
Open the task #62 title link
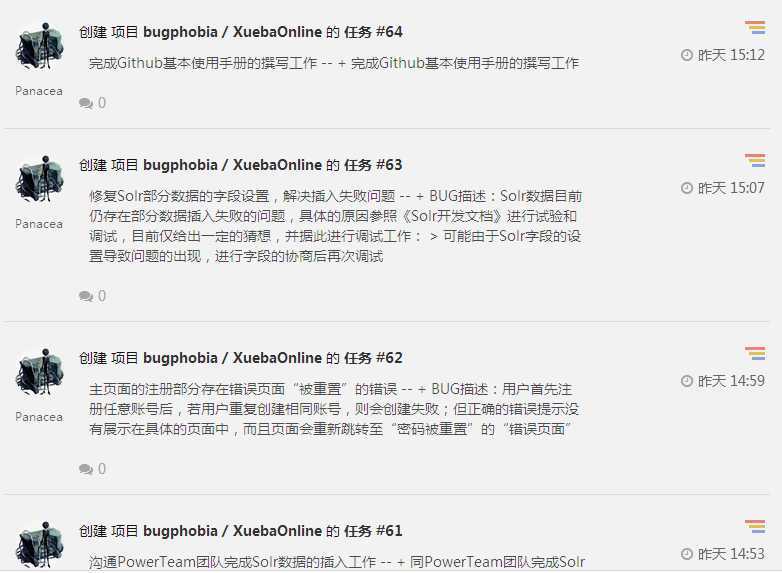point(241,358)
